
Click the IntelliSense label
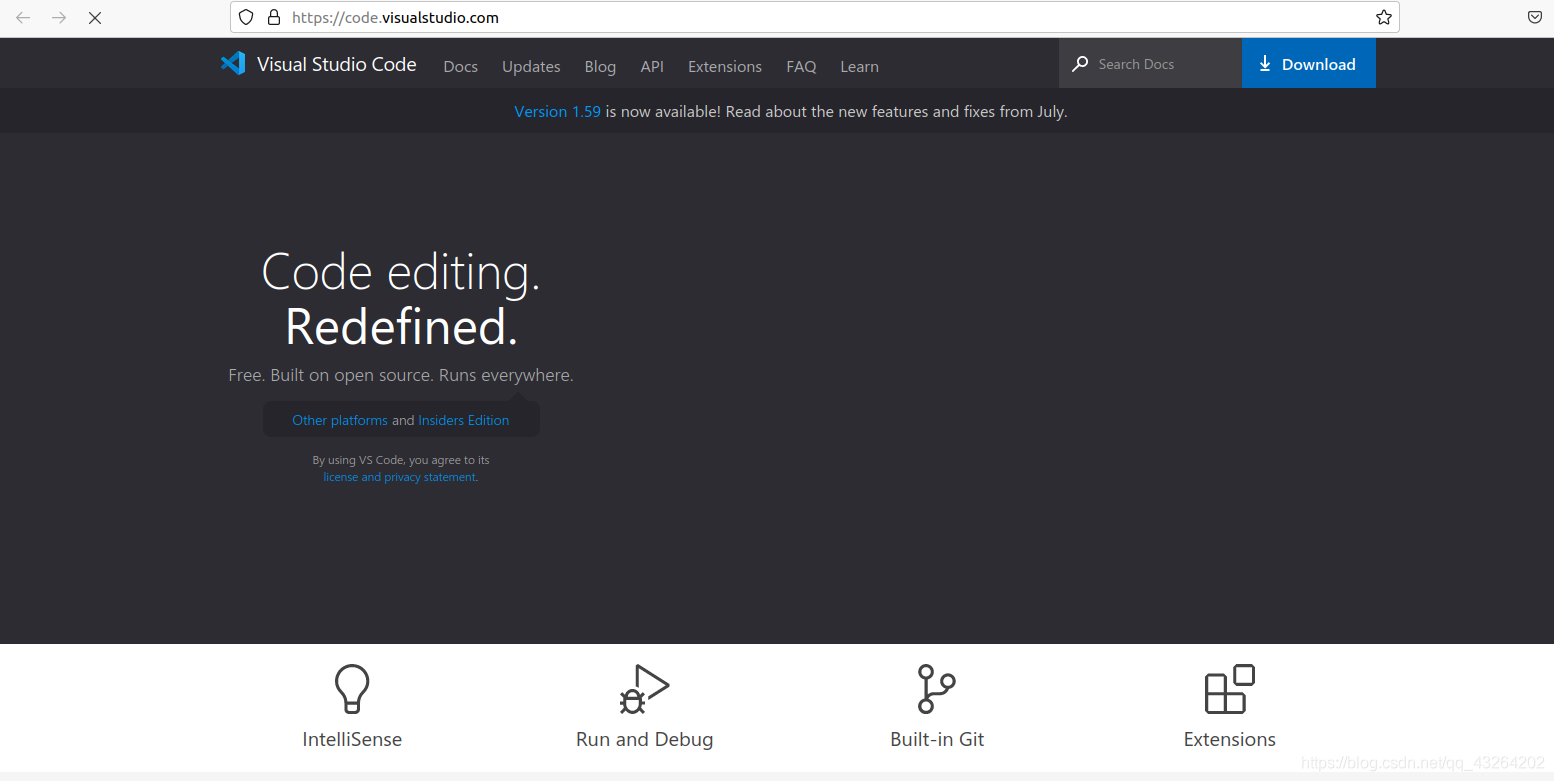(x=352, y=740)
